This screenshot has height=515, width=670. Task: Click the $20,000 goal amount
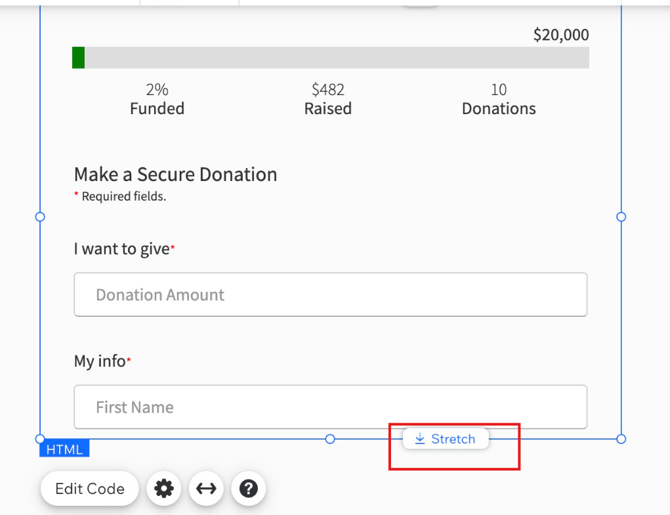tap(561, 35)
